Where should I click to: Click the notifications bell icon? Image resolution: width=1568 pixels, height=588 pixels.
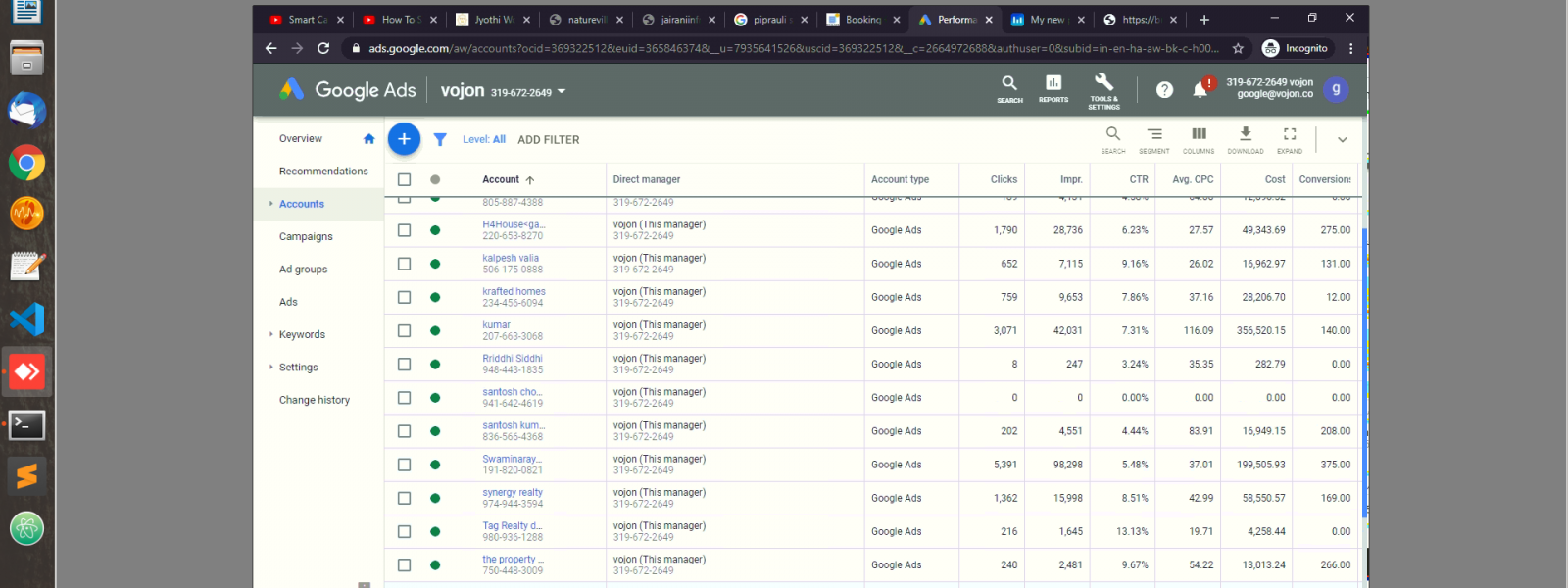coord(1200,90)
